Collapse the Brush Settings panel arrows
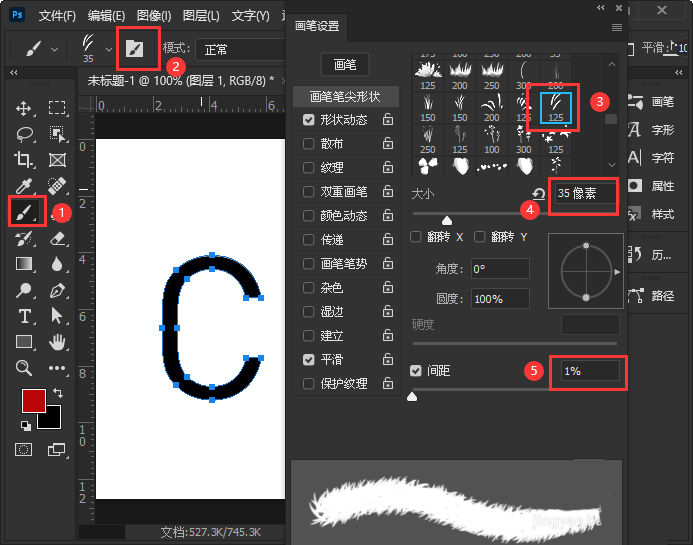Screen dimensions: 693x545 [x=601, y=8]
